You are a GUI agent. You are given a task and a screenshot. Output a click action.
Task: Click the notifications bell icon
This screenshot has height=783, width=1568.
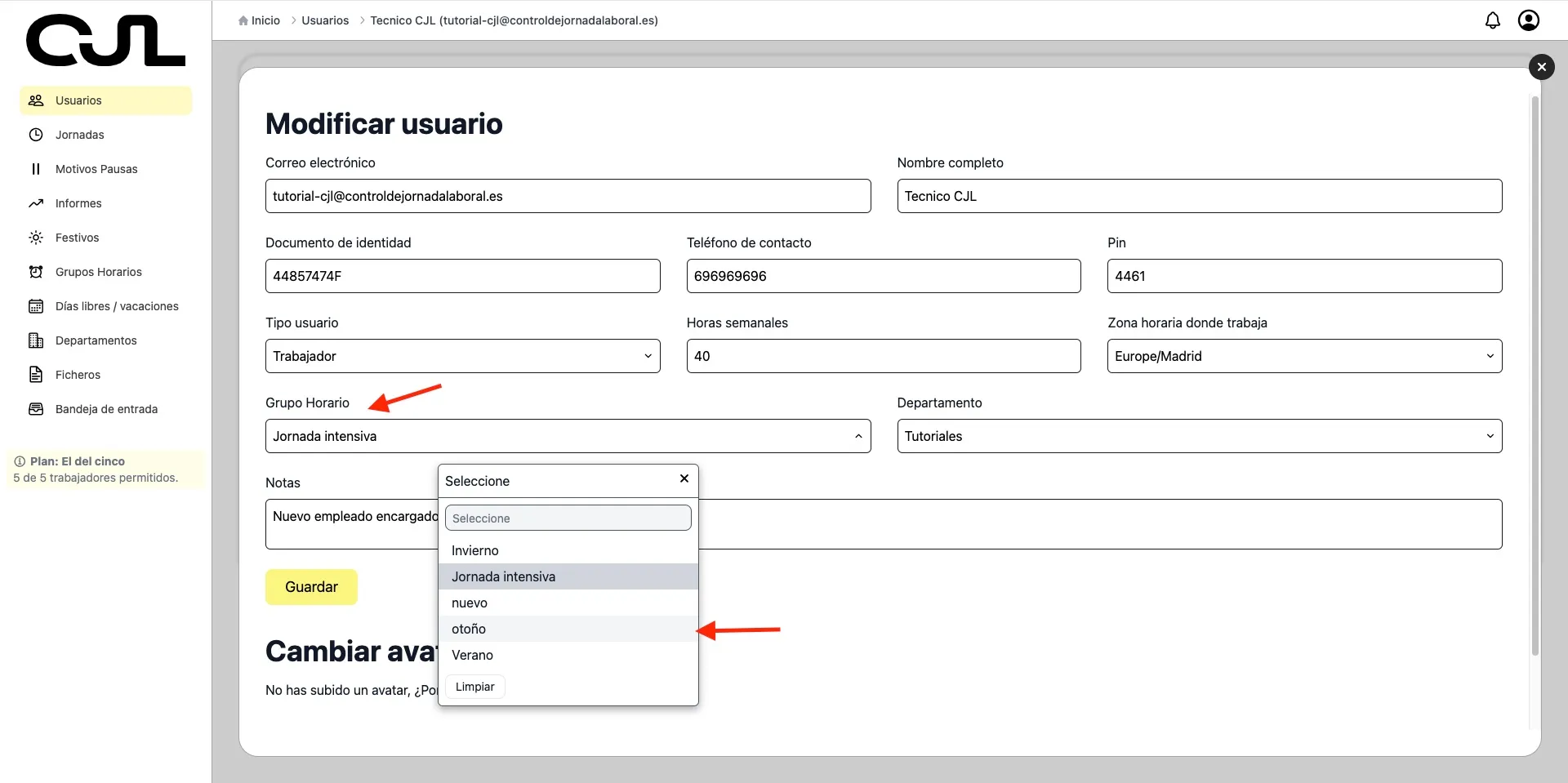(1492, 20)
